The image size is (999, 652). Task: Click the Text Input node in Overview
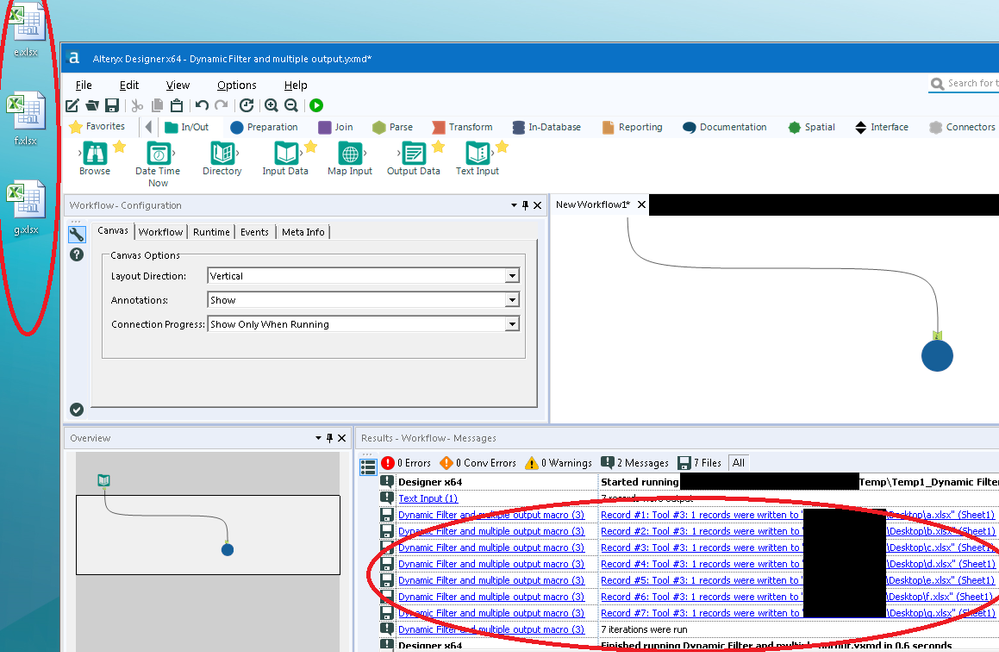tap(104, 480)
